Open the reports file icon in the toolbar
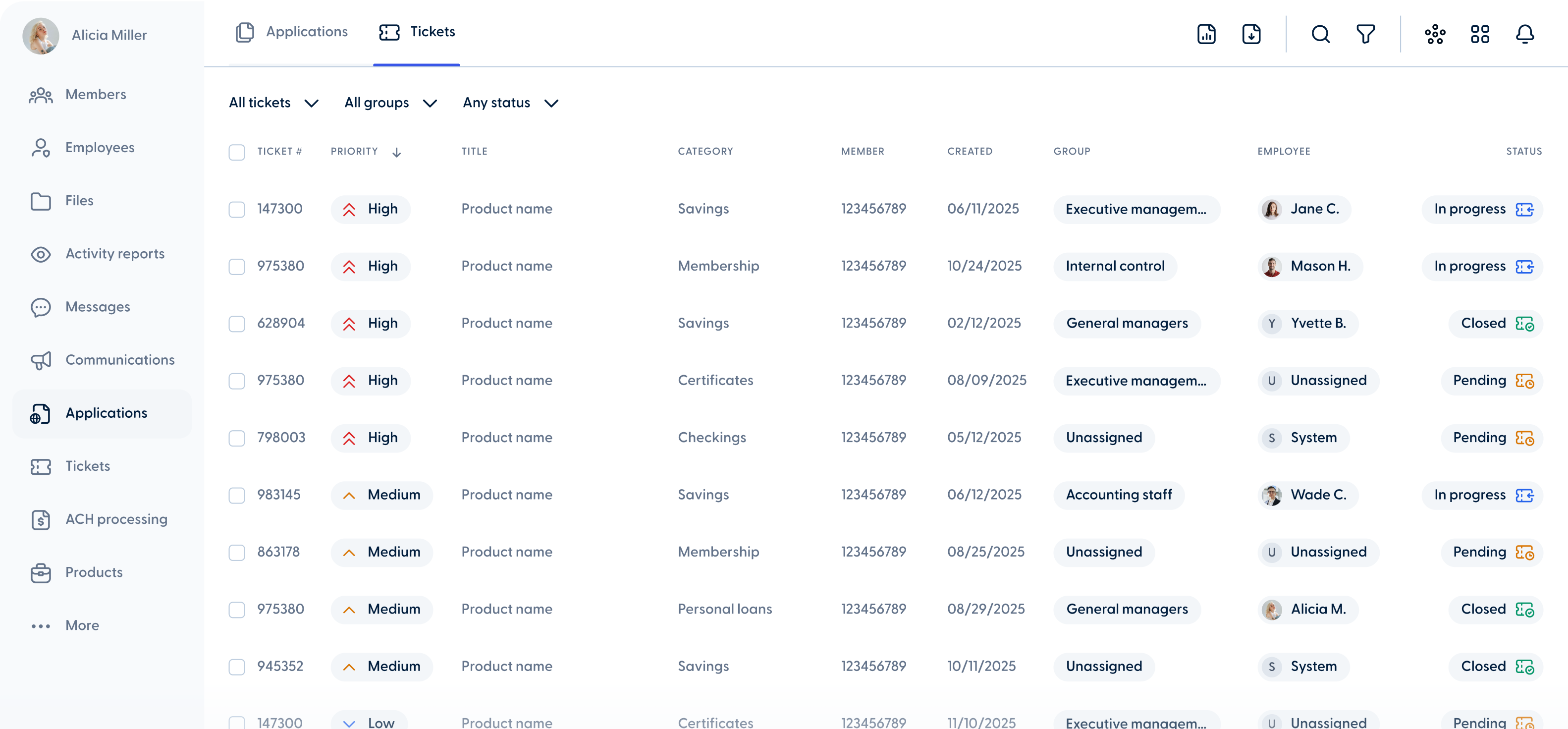This screenshot has width=1568, height=729. click(x=1206, y=34)
